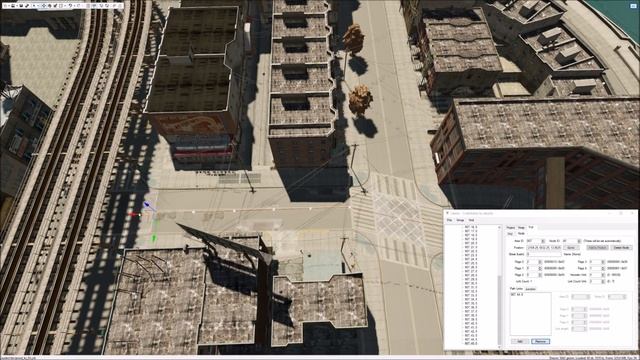Click the Add button below links list
This screenshot has width=640, height=360.
(520, 341)
